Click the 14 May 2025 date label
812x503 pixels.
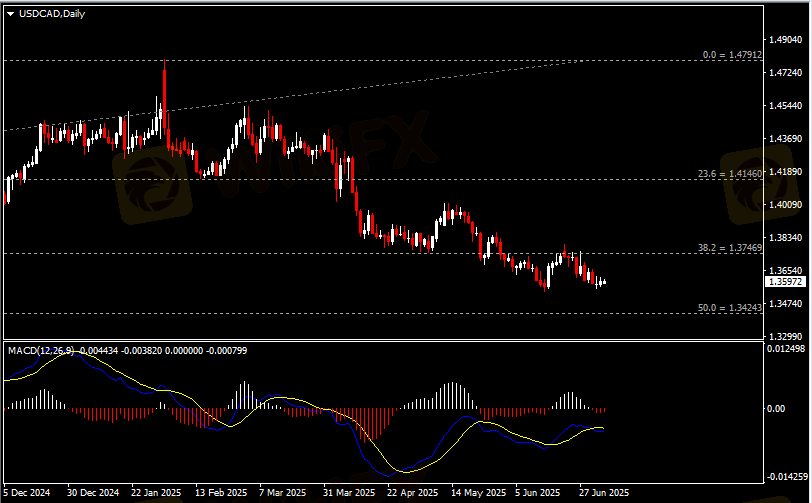click(478, 492)
